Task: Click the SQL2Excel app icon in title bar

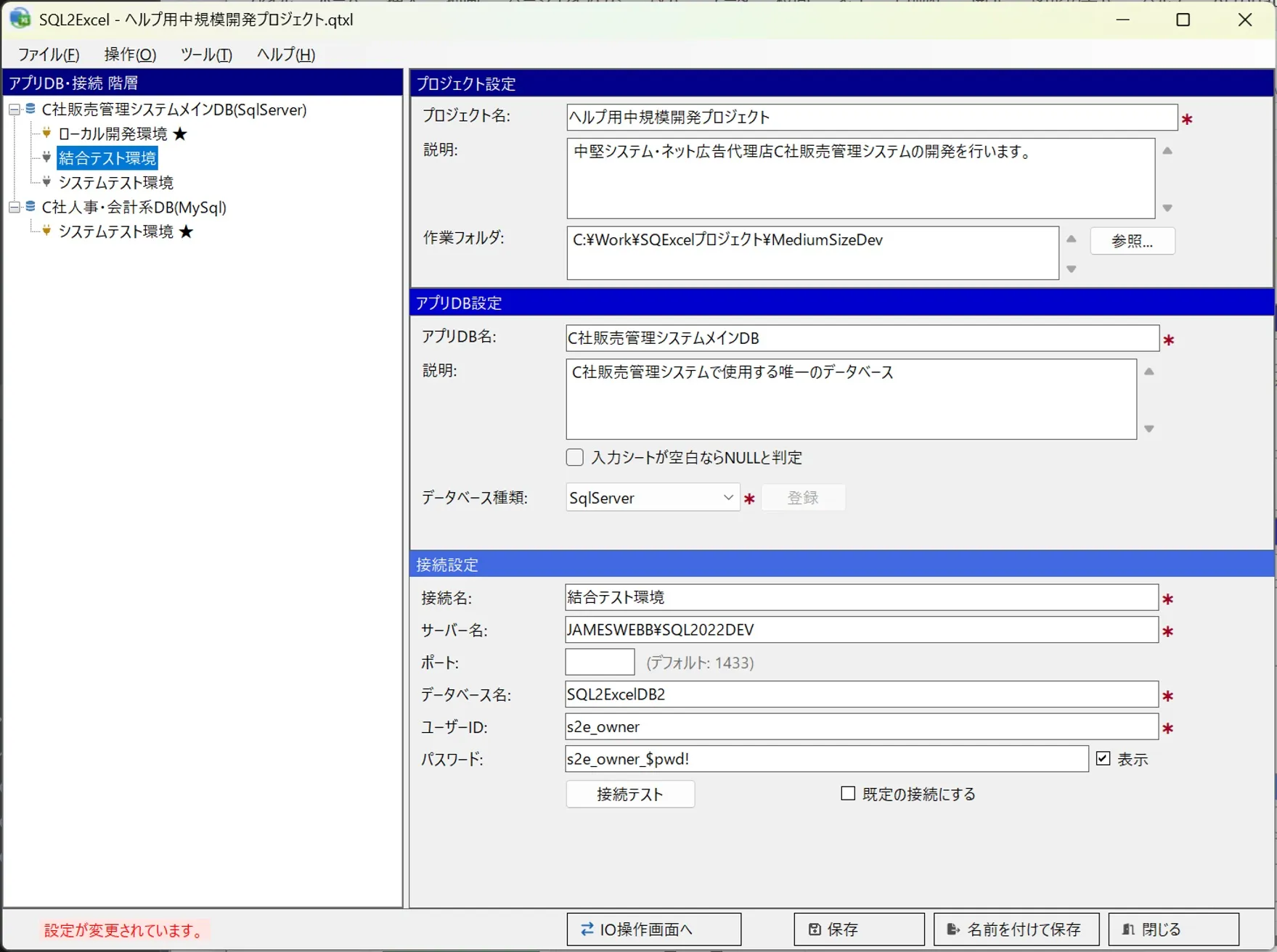Action: [x=20, y=18]
